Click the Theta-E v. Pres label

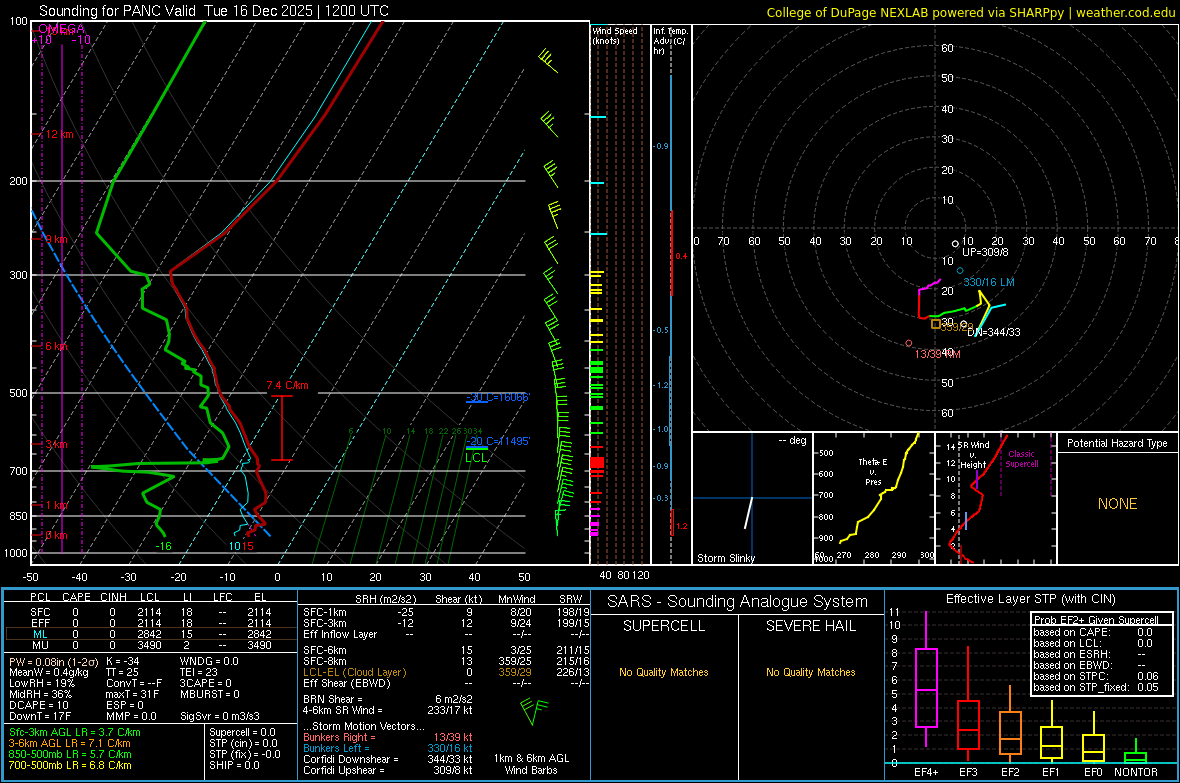(873, 472)
